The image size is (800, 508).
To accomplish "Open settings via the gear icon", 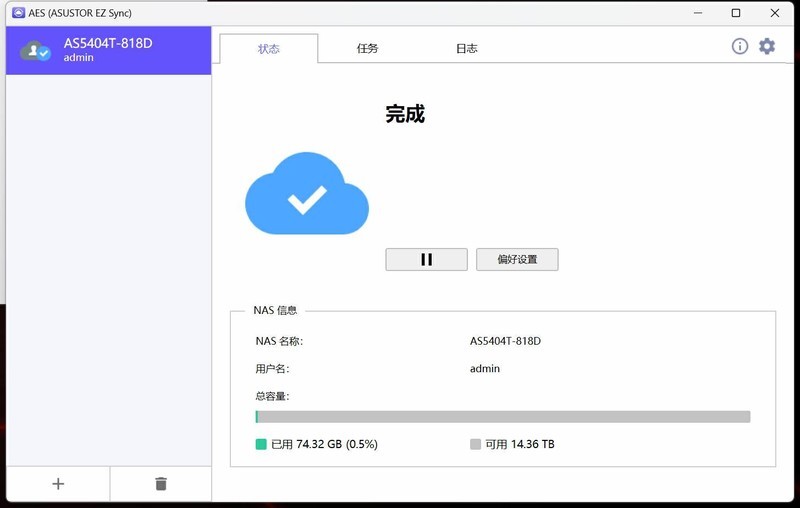I will tap(767, 46).
